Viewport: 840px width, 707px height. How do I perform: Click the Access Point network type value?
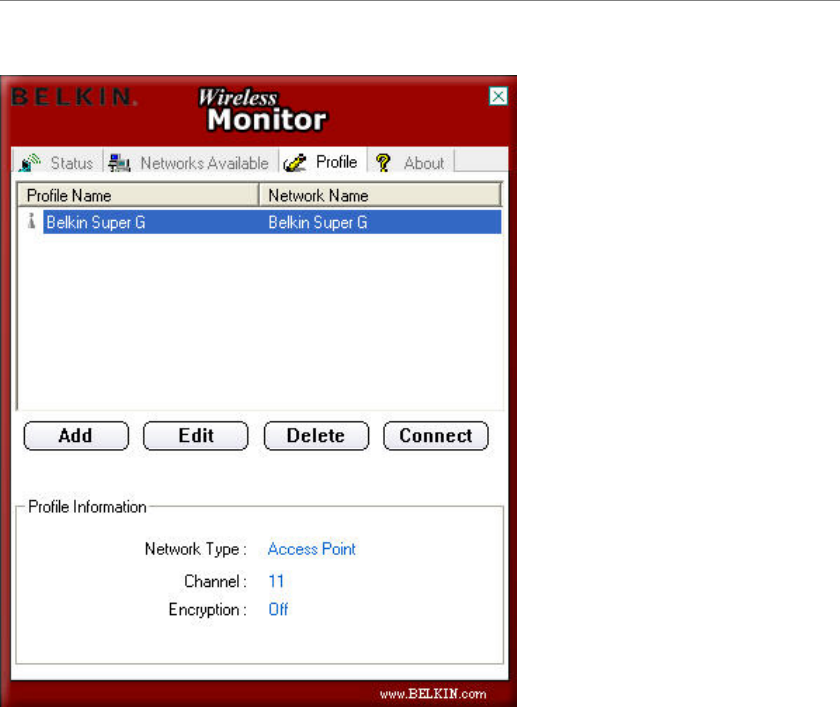tap(312, 549)
